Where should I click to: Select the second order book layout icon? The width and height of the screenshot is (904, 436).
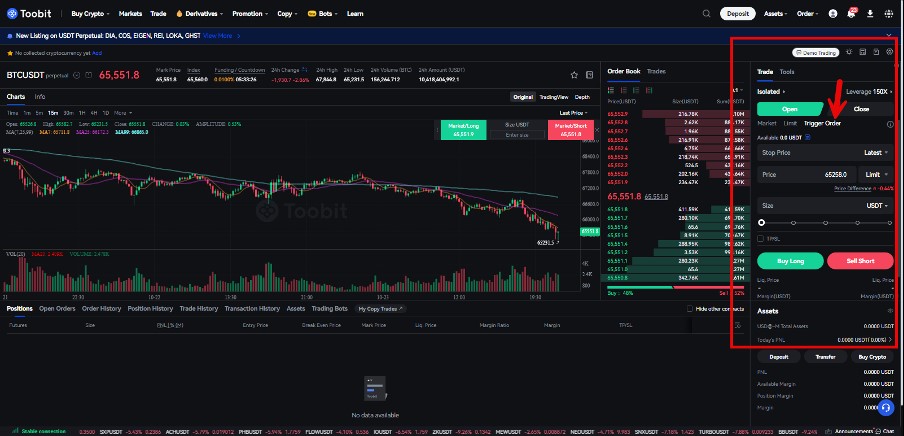(624, 90)
